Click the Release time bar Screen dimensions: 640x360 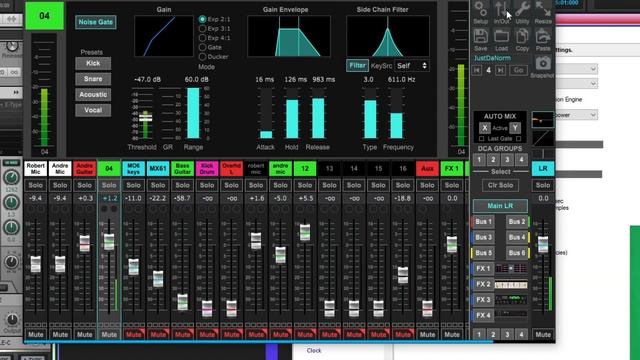coord(318,113)
